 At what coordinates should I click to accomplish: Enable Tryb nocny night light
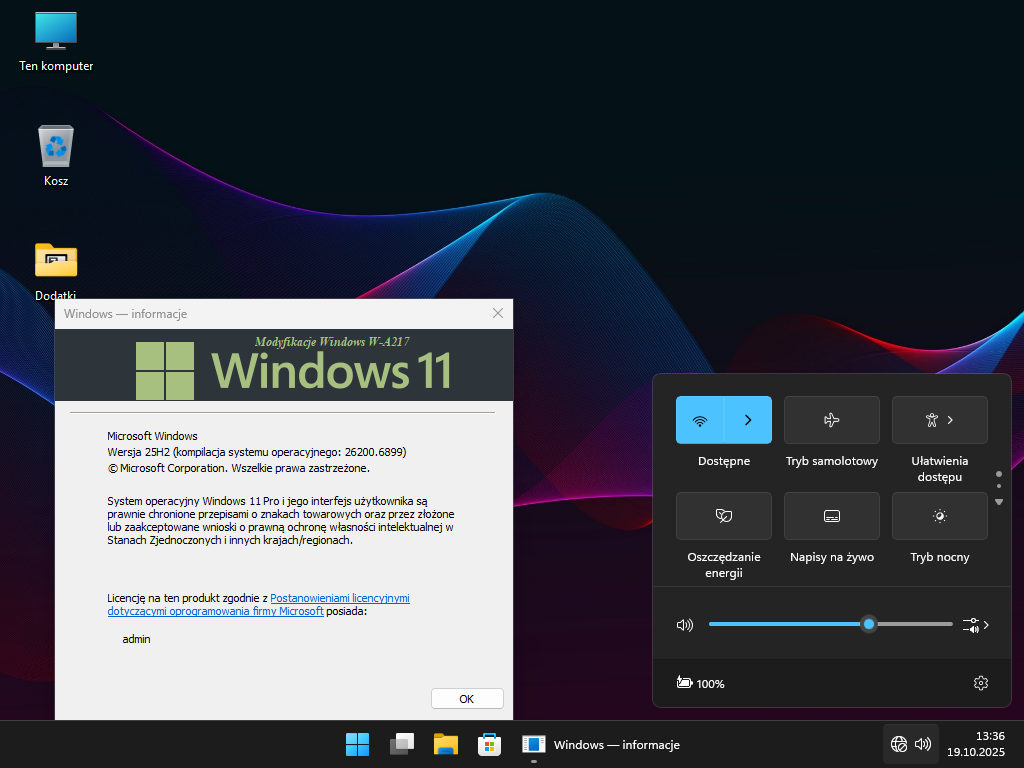939,516
